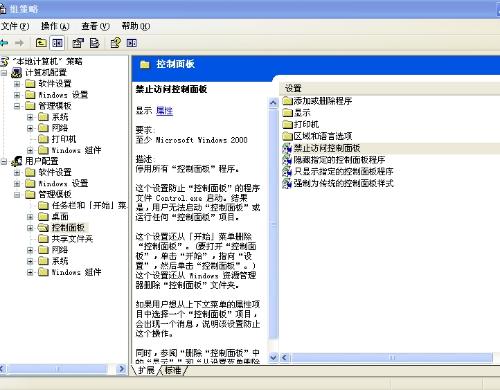Click description pane scroll down arrow
The height and width of the screenshot is (390, 500).
click(x=273, y=358)
